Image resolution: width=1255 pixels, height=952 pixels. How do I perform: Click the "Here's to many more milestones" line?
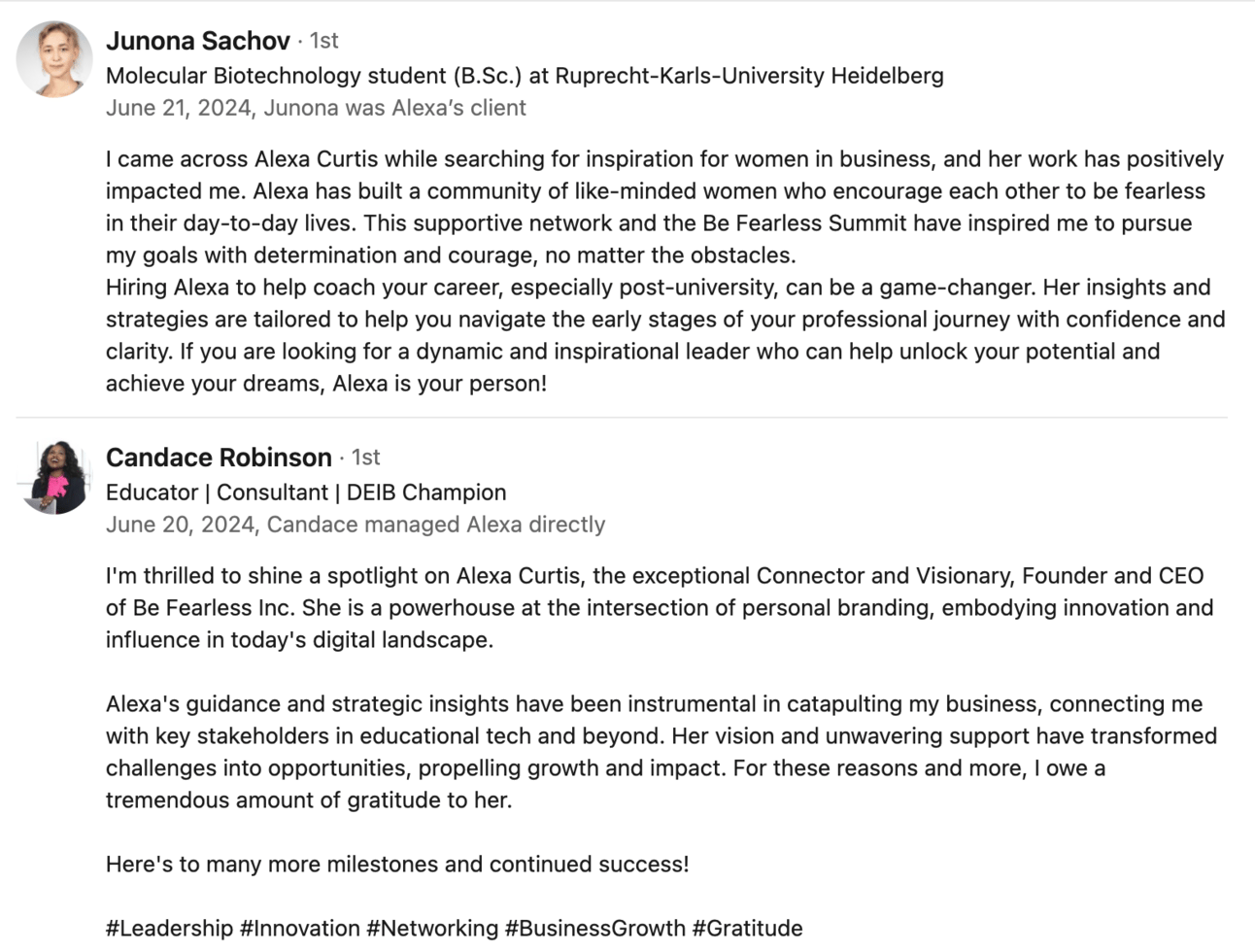pyautogui.click(x=397, y=865)
